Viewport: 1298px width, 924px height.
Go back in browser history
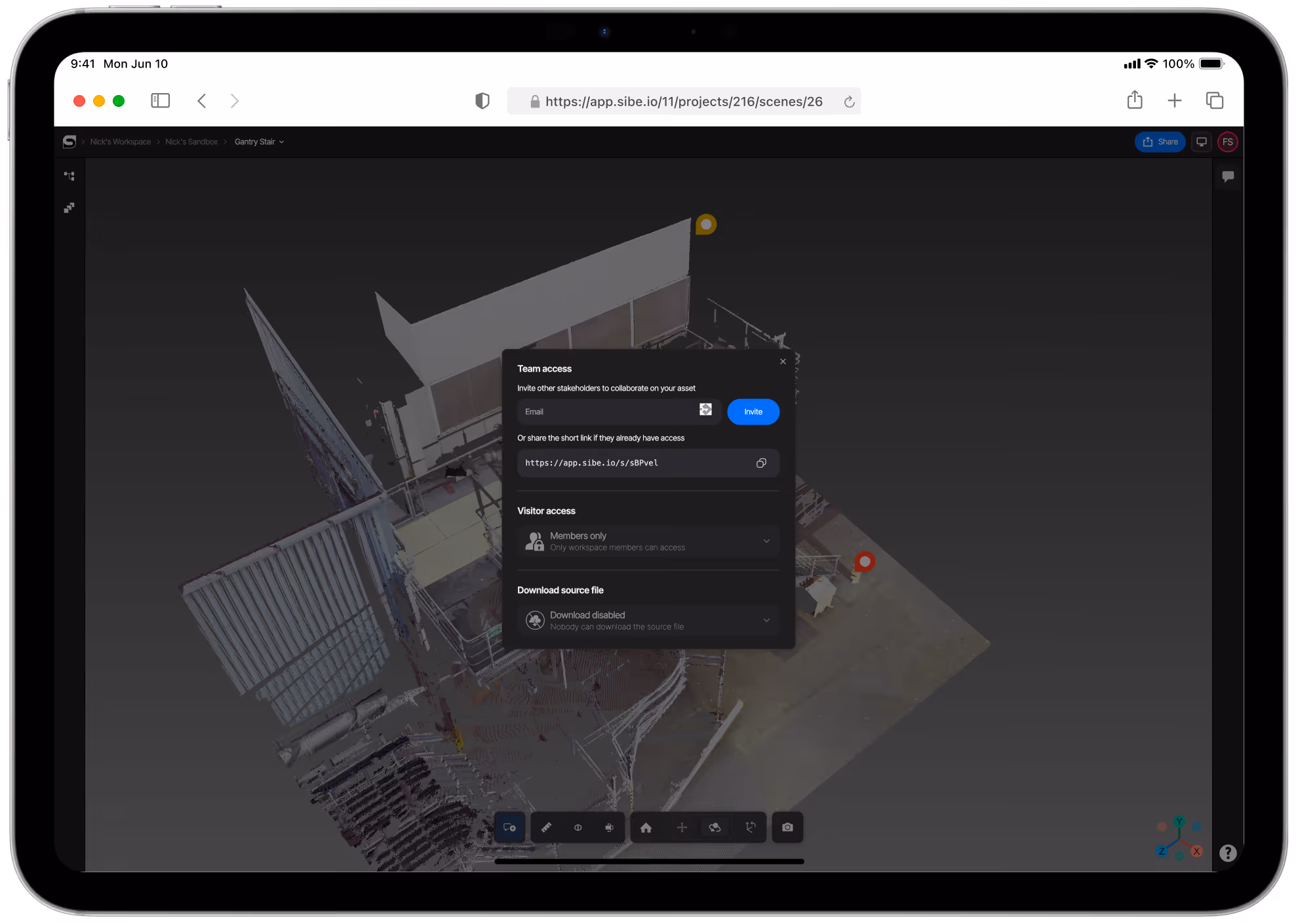[x=202, y=101]
